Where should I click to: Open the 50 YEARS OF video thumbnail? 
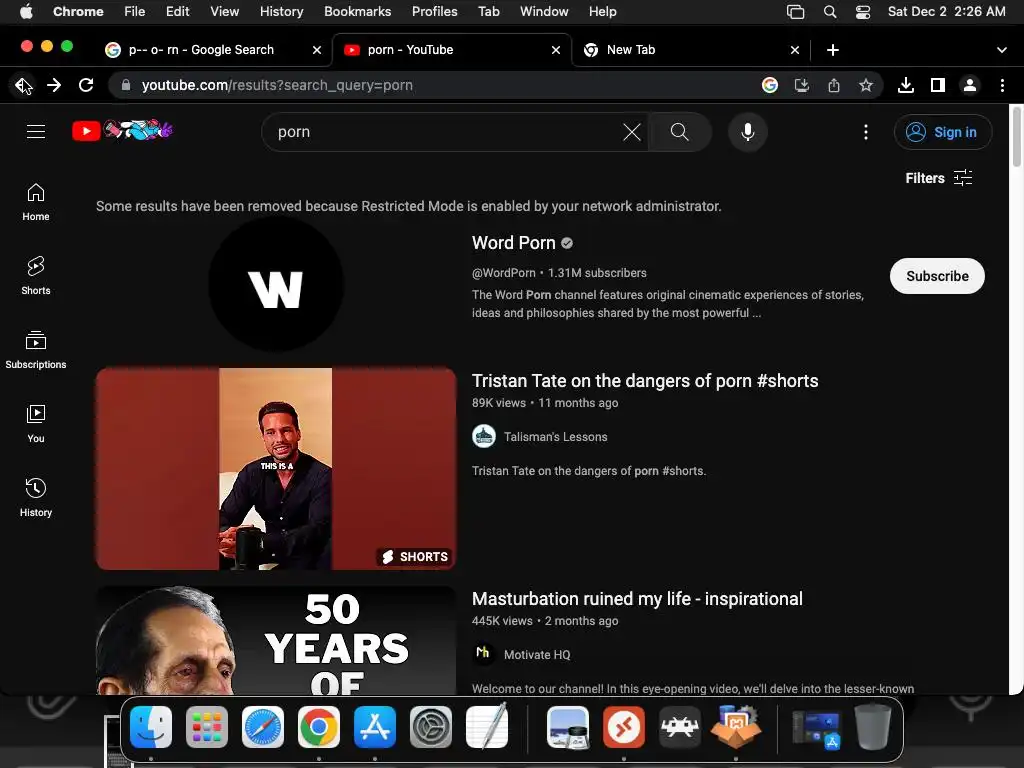pos(276,641)
